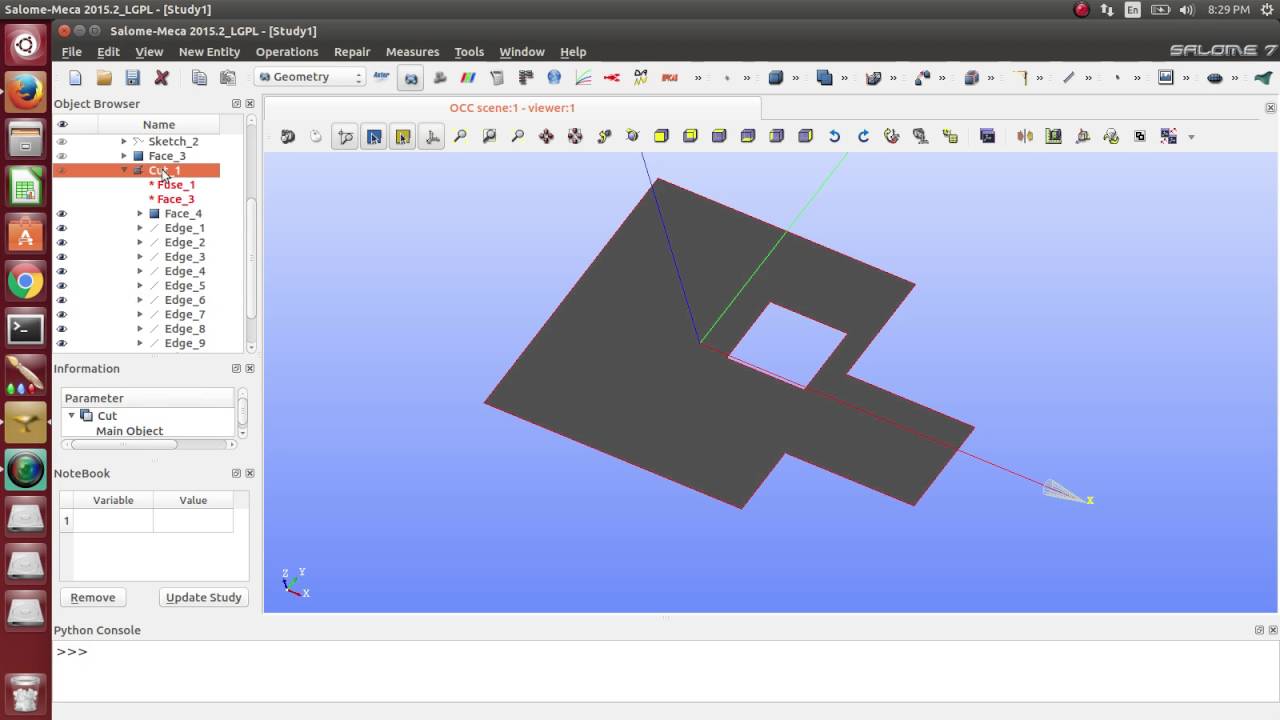The width and height of the screenshot is (1280, 720).
Task: Toggle the yellow preselection mode button
Action: [x=403, y=136]
